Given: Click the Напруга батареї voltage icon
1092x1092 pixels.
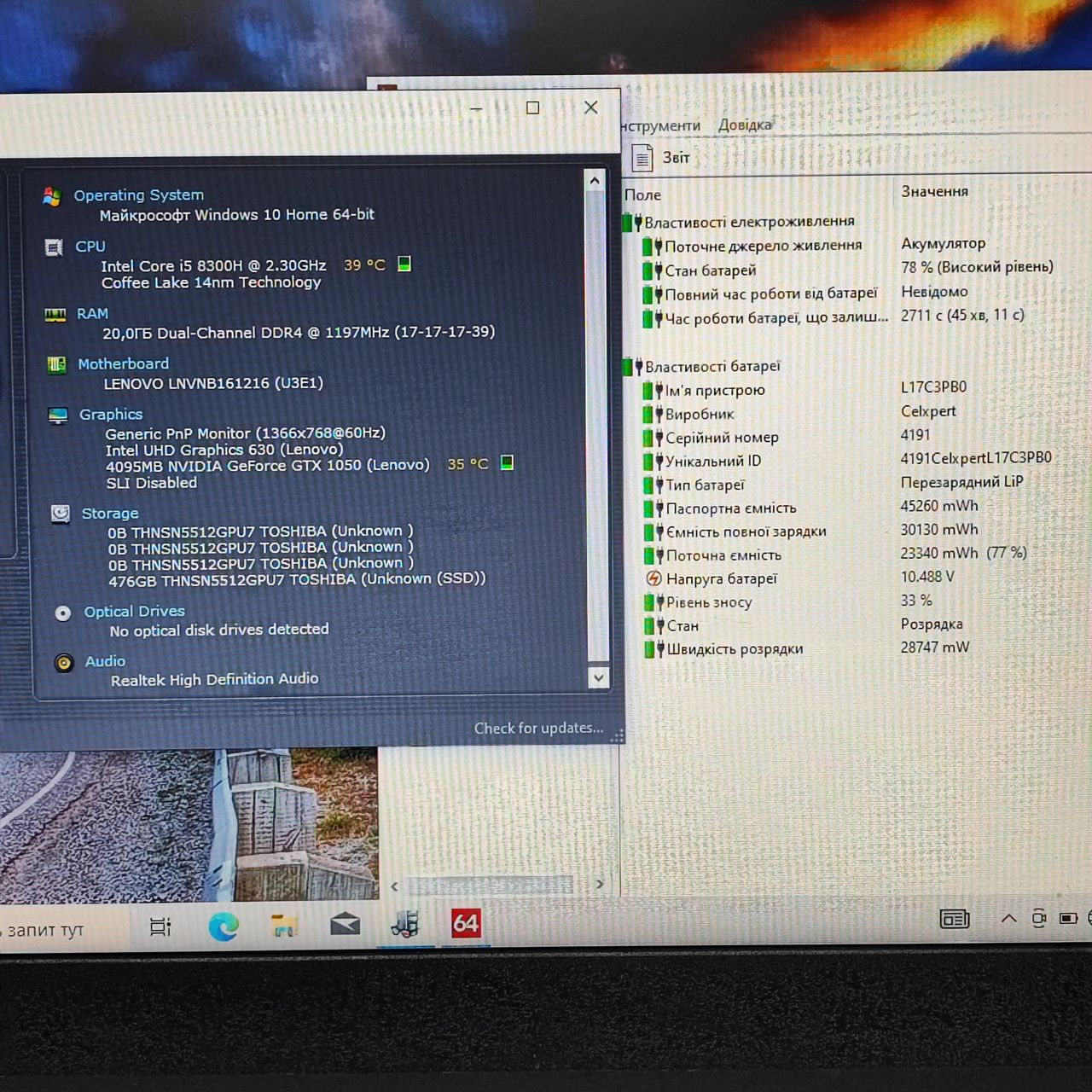Looking at the screenshot, I should (653, 578).
